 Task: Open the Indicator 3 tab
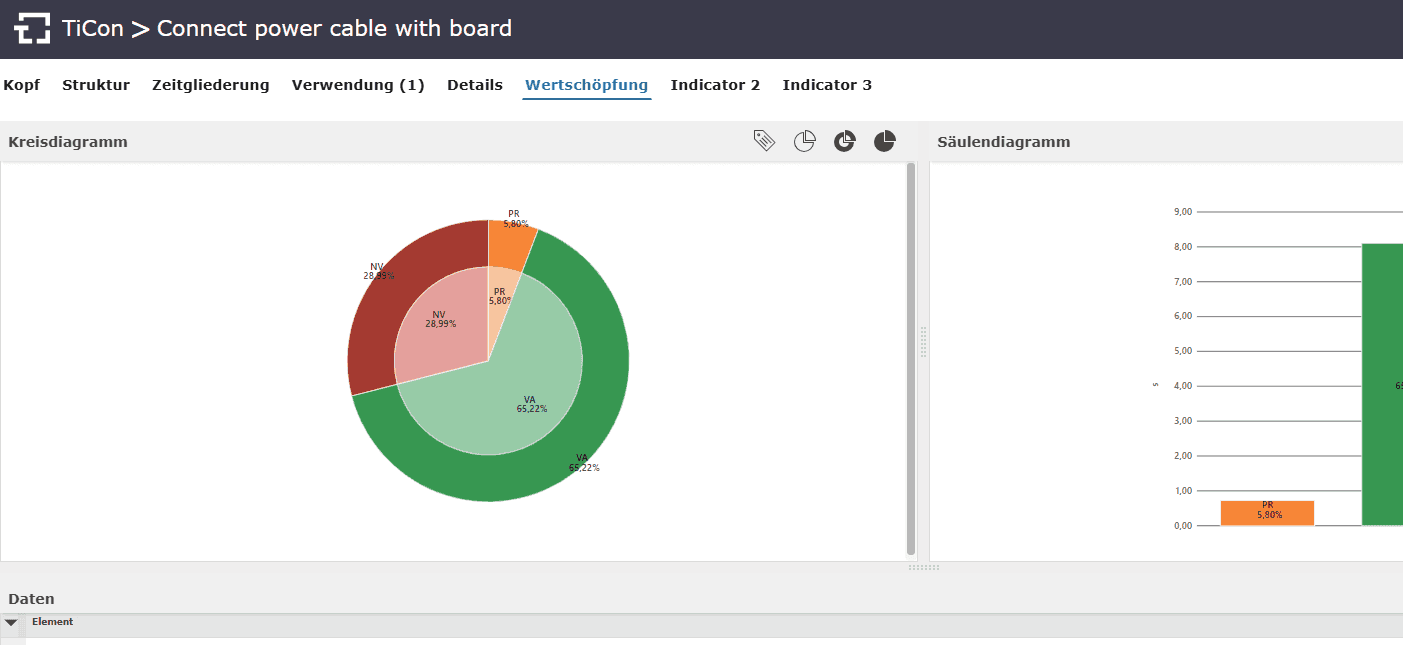click(x=827, y=85)
